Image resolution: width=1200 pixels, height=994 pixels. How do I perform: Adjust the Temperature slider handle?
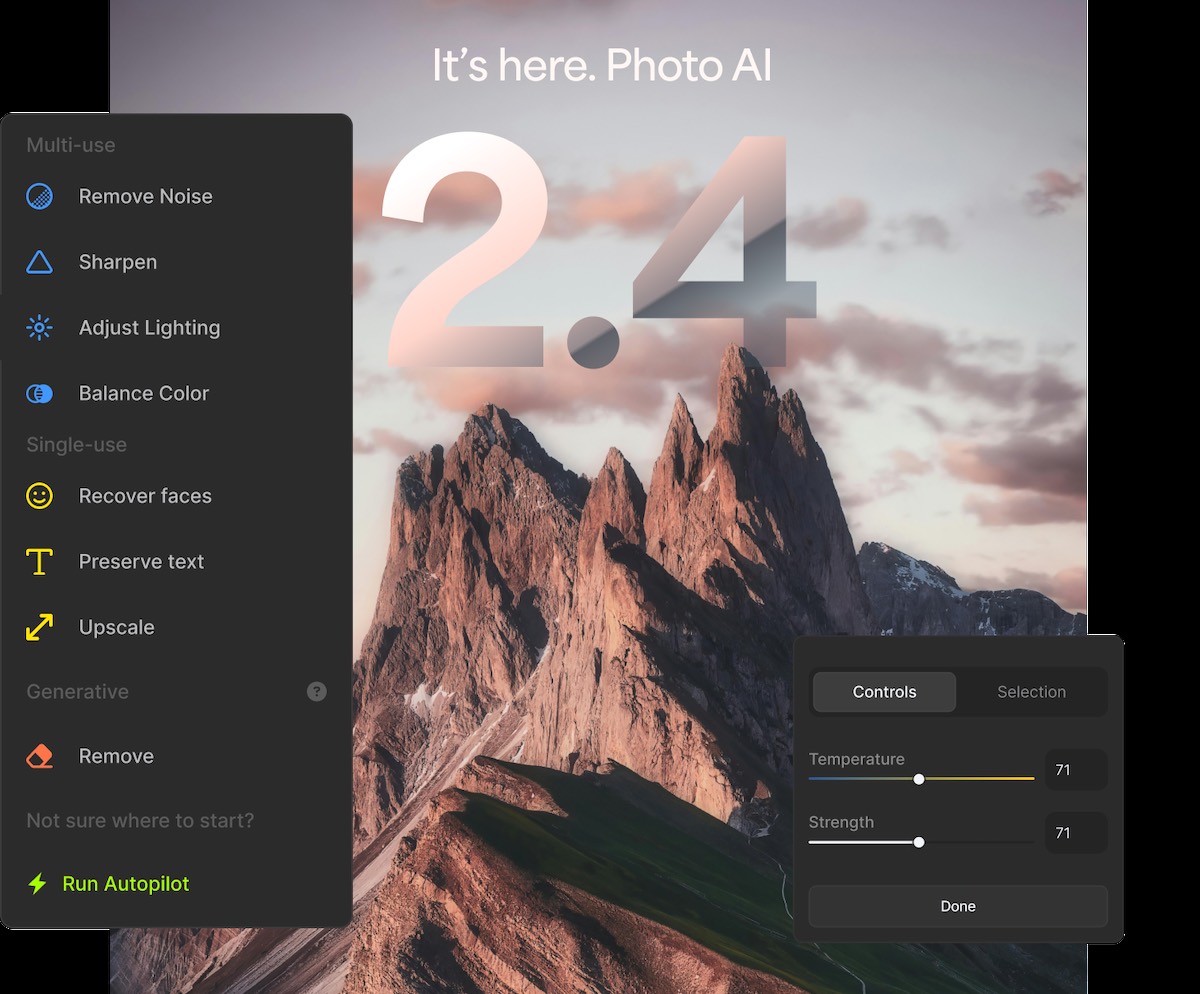click(x=919, y=778)
